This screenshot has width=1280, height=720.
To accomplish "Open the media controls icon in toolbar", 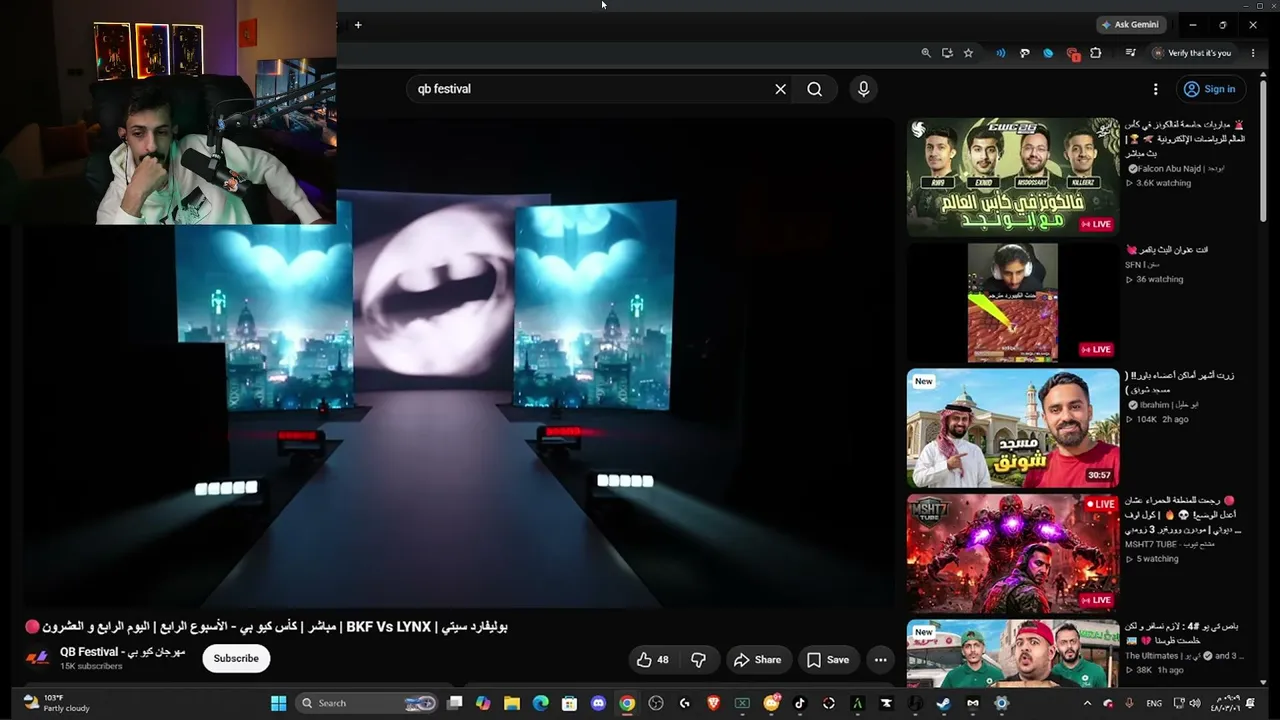I will click(1130, 53).
